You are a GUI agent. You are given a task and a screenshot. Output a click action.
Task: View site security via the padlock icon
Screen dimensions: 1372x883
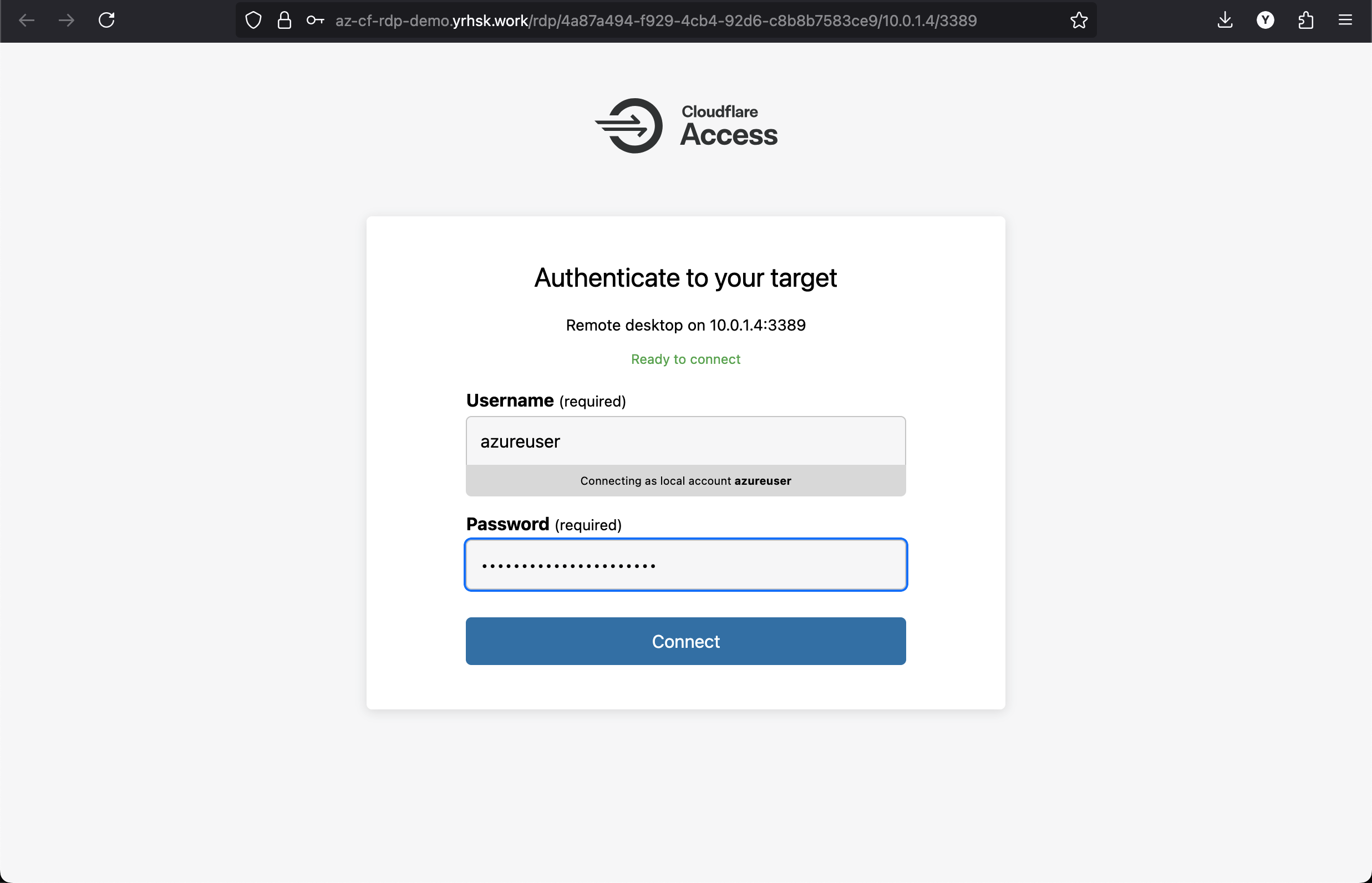click(x=284, y=21)
